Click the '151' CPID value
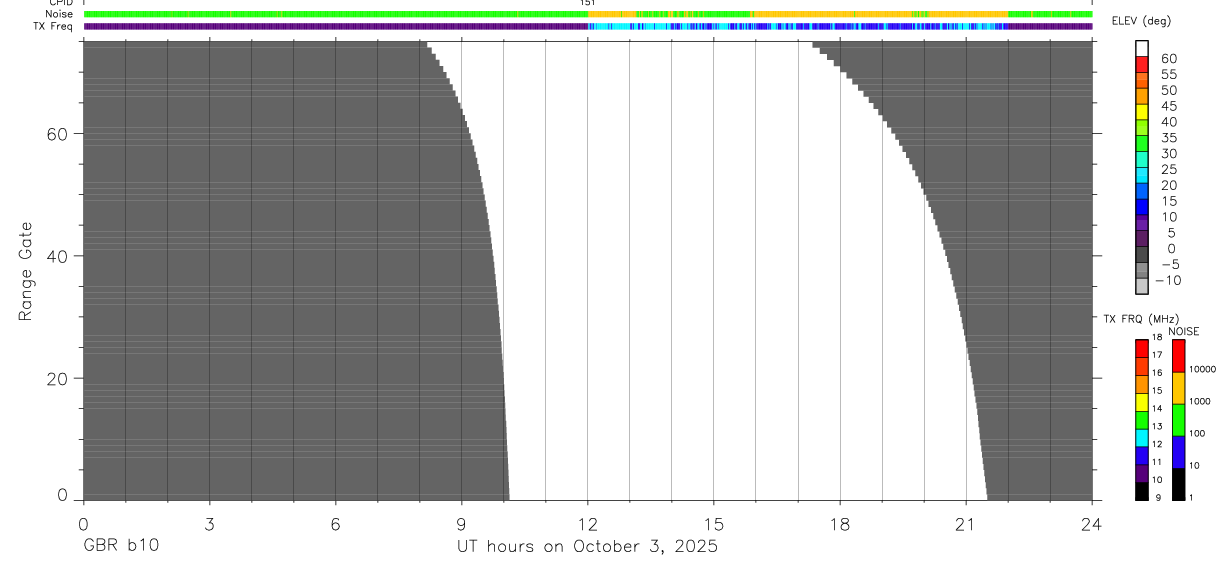Viewport: 1228px width, 567px height. click(x=588, y=3)
